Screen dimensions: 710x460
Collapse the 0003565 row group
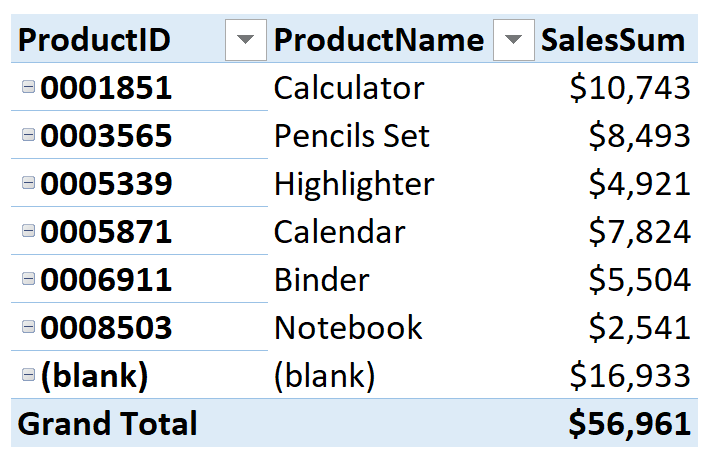coord(27,135)
